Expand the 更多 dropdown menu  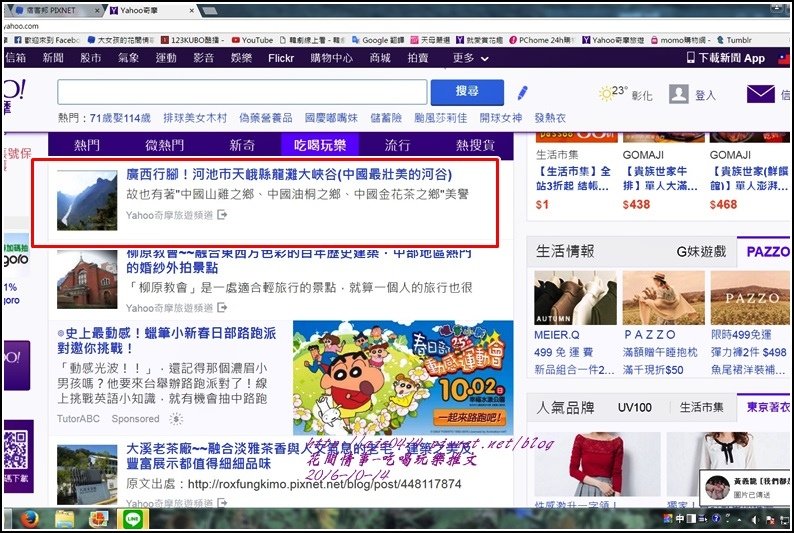coord(470,58)
